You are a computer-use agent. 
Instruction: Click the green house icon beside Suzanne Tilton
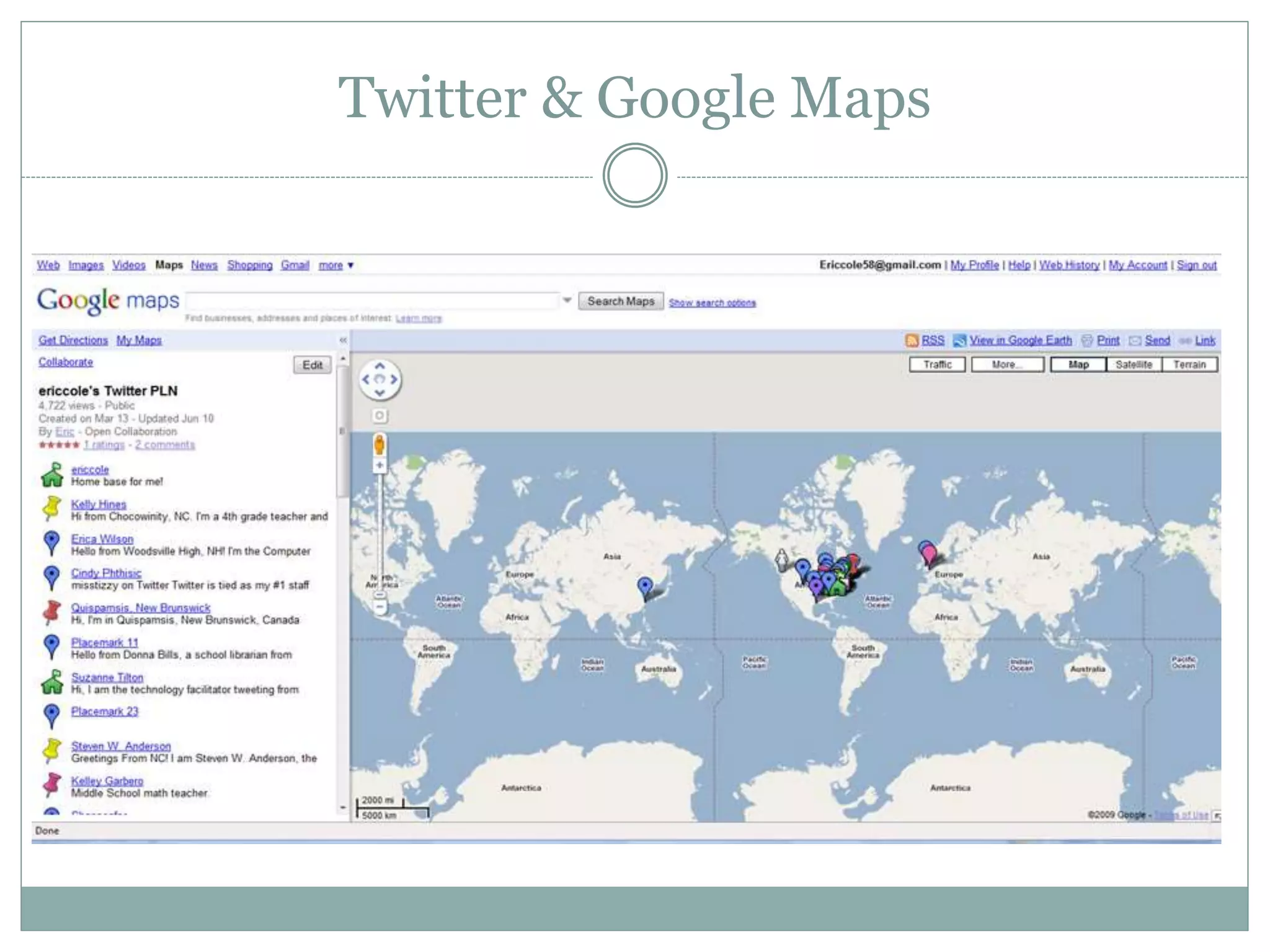[52, 682]
